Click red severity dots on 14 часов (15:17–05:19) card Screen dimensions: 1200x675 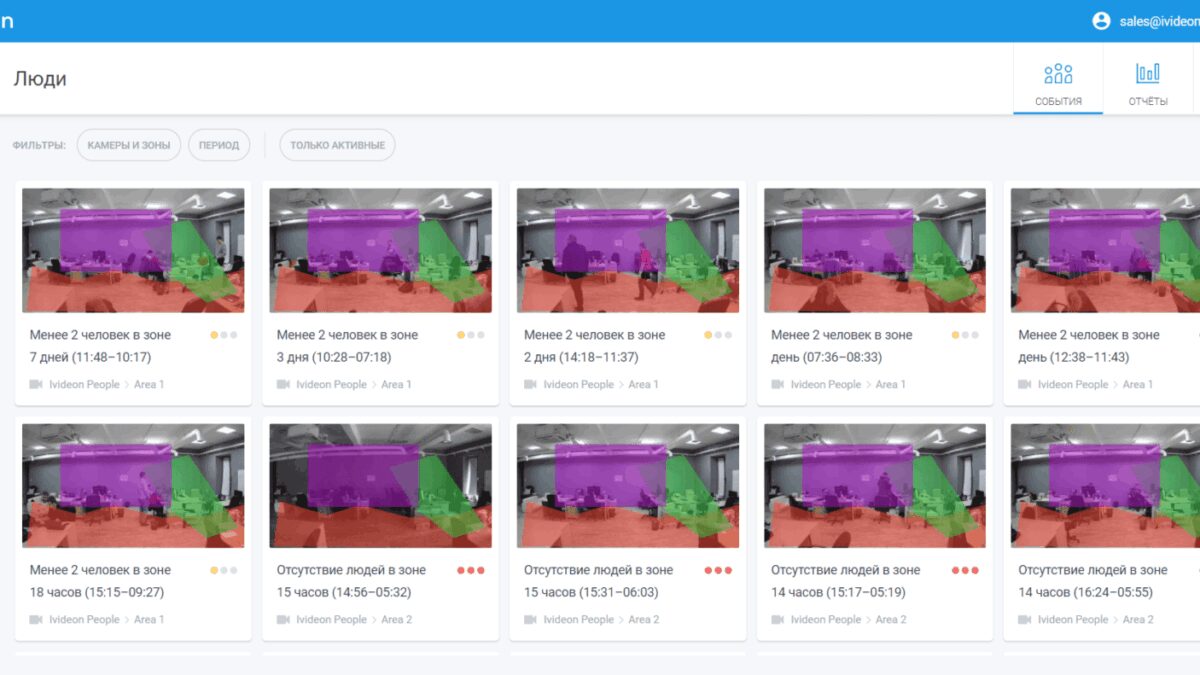(x=965, y=570)
